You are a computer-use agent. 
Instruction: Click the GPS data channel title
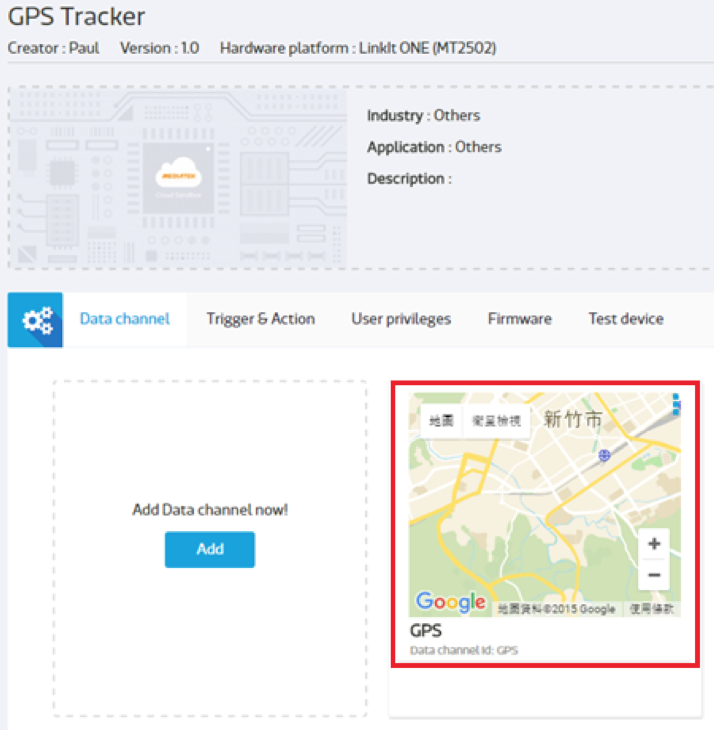click(425, 631)
